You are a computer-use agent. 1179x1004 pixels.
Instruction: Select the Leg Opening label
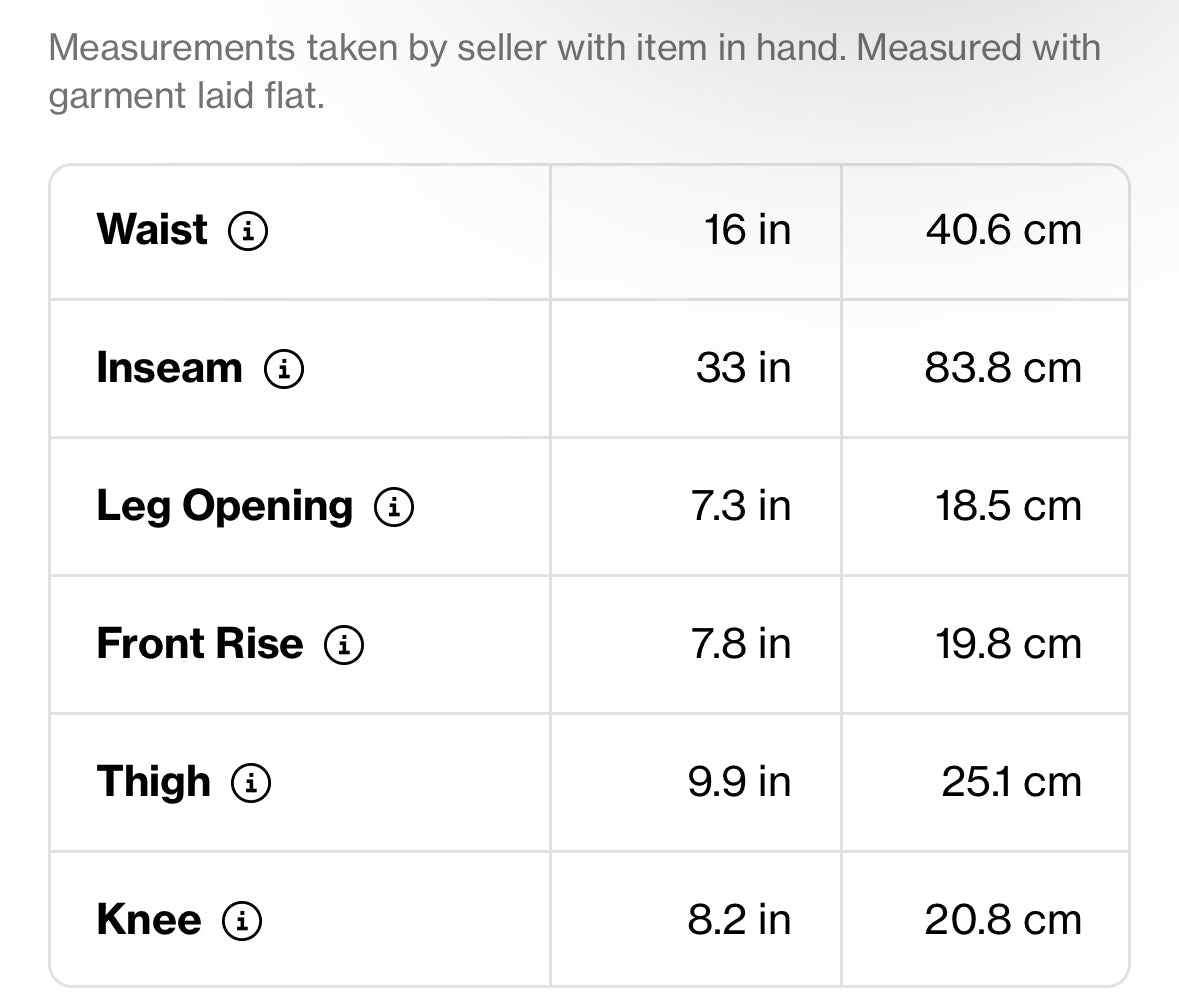pyautogui.click(x=225, y=506)
